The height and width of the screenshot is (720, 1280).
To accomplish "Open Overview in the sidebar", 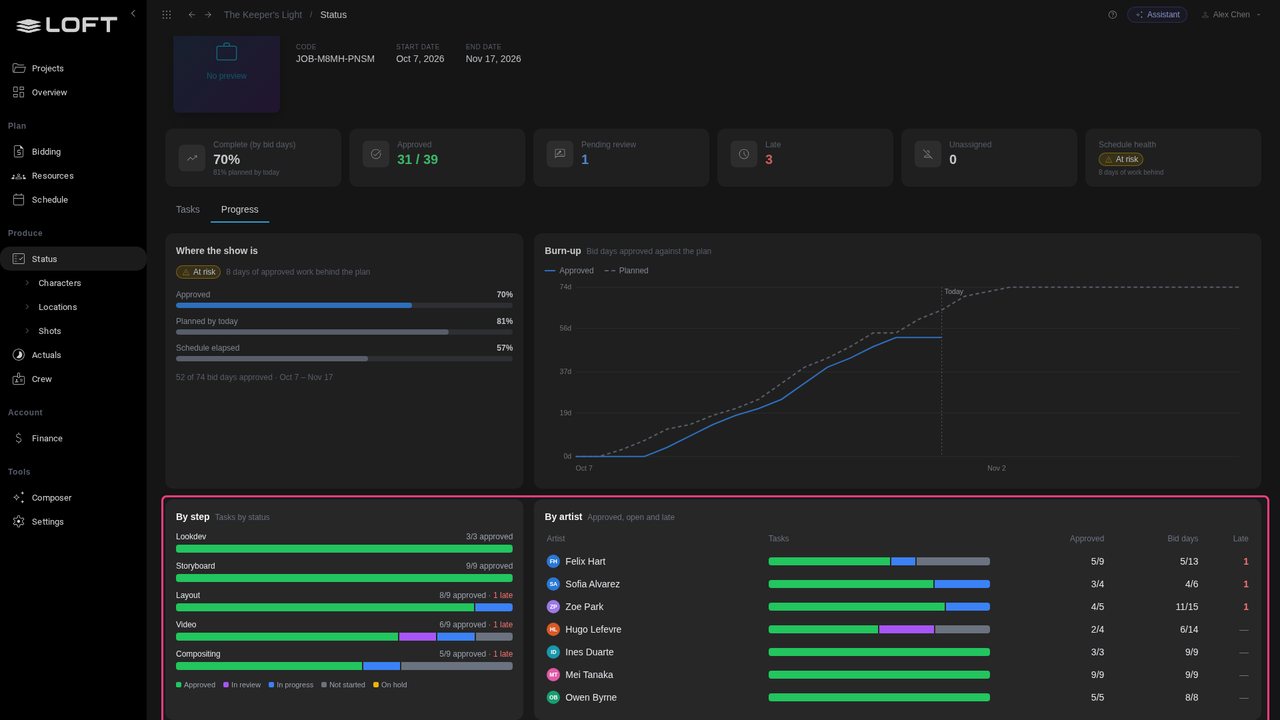I will point(73,92).
